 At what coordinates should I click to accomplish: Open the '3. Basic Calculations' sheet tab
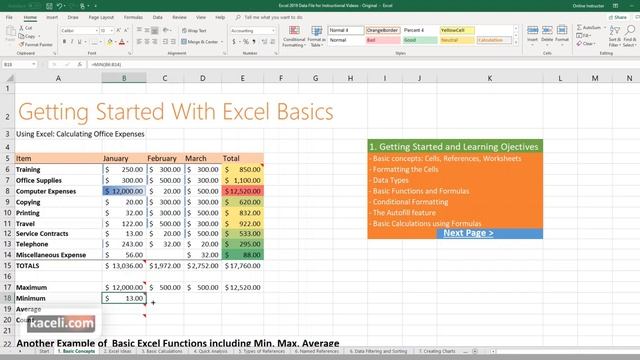pyautogui.click(x=162, y=351)
